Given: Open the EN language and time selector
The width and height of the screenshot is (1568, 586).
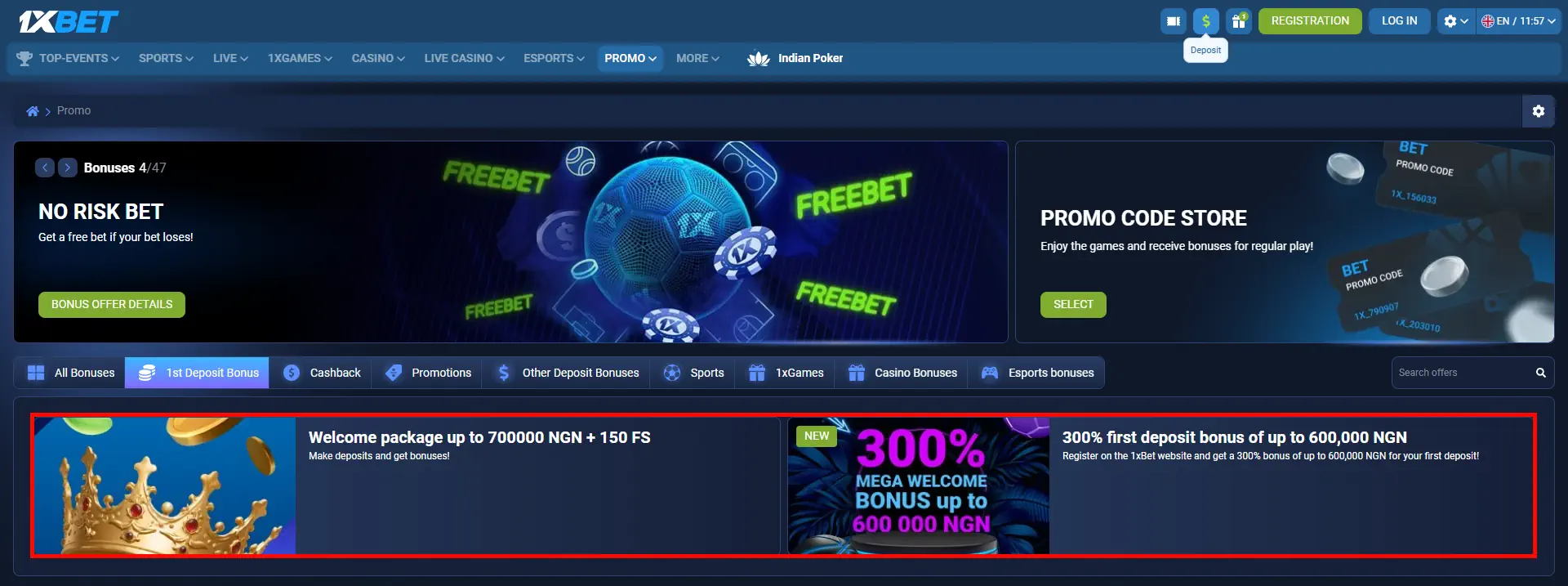Looking at the screenshot, I should [1518, 21].
